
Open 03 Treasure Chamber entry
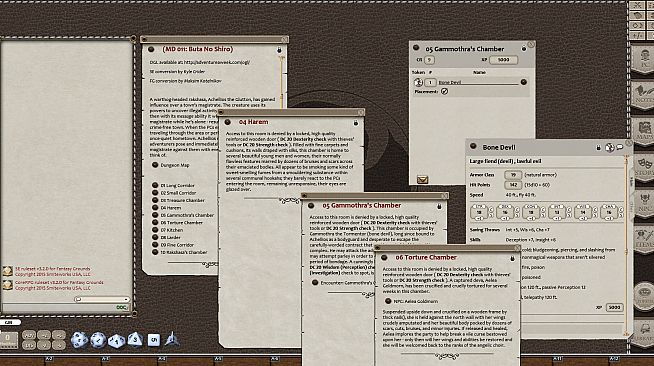pos(178,201)
